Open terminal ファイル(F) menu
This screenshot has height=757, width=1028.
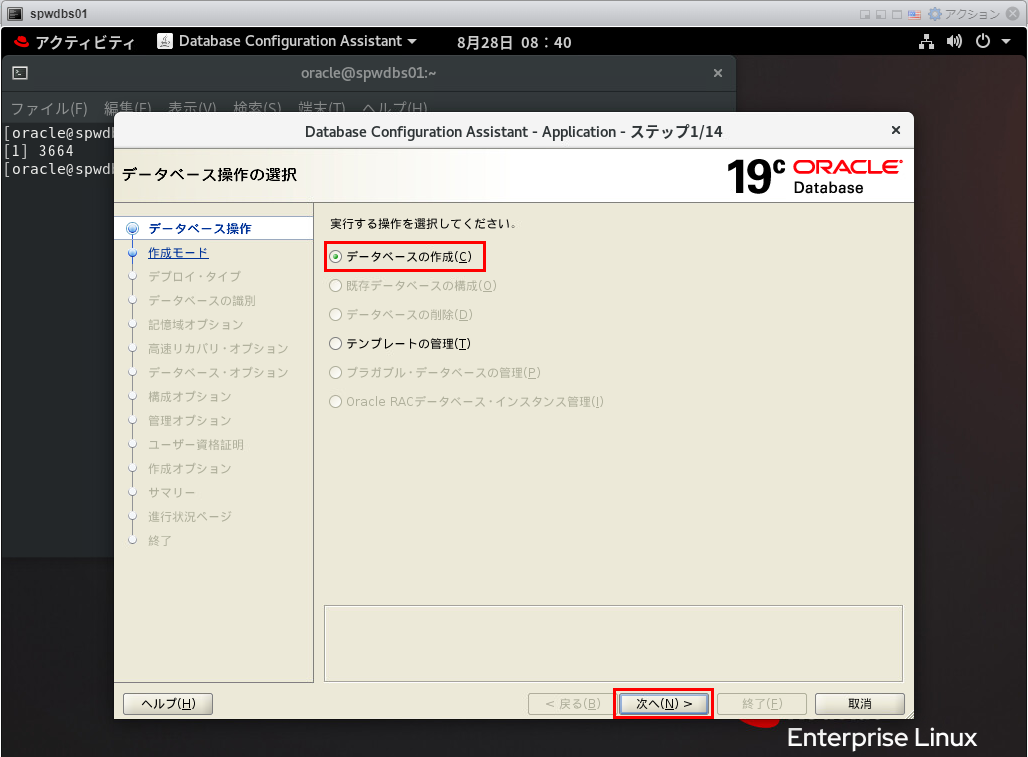49,108
